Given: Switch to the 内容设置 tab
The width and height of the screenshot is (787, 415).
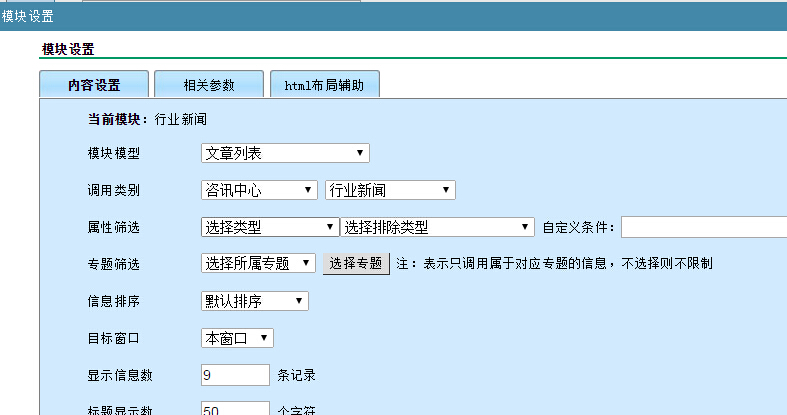Looking at the screenshot, I should coord(94,85).
